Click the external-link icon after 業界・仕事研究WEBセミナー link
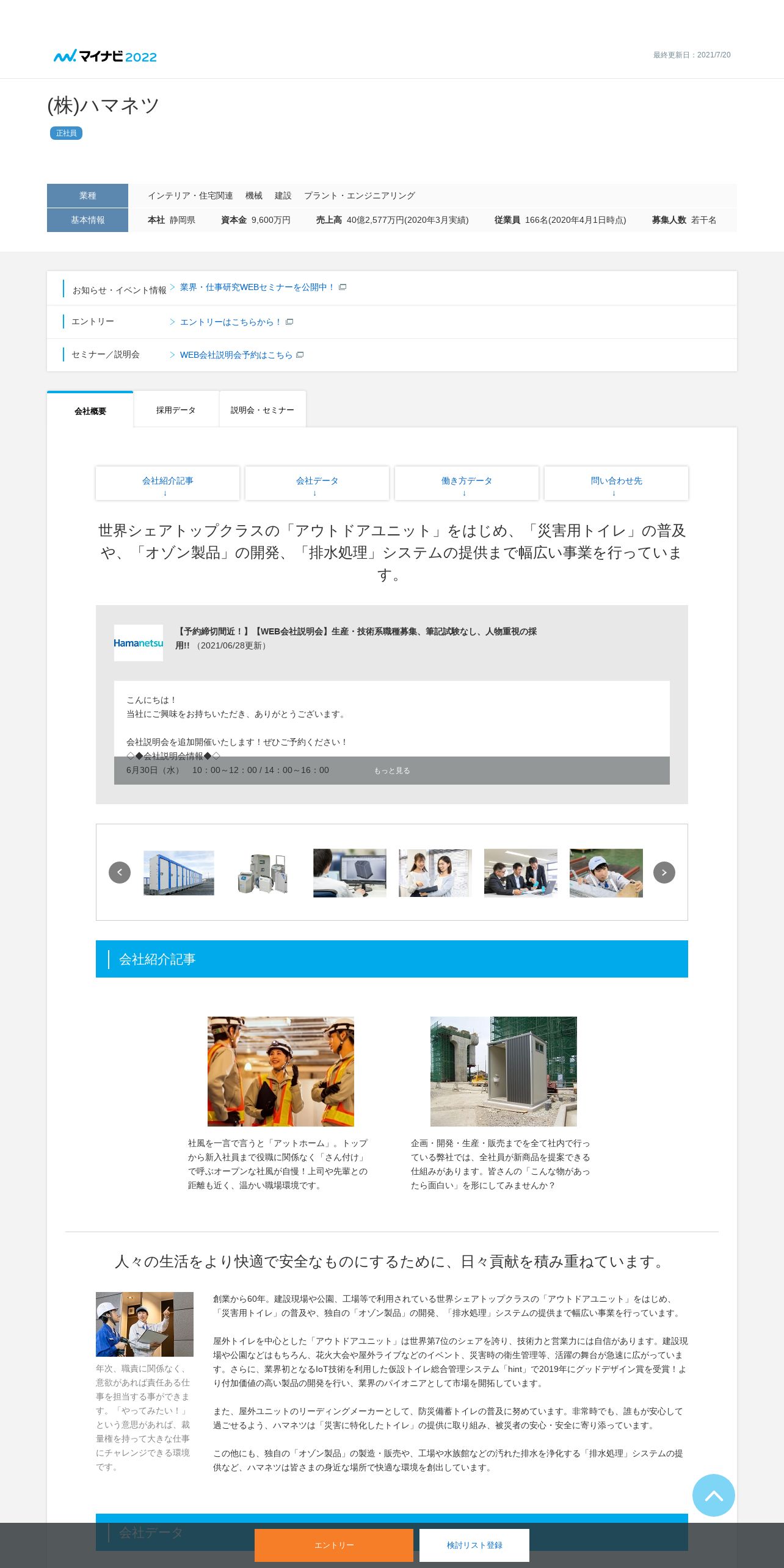Screen dimensions: 784x1568 point(343,287)
